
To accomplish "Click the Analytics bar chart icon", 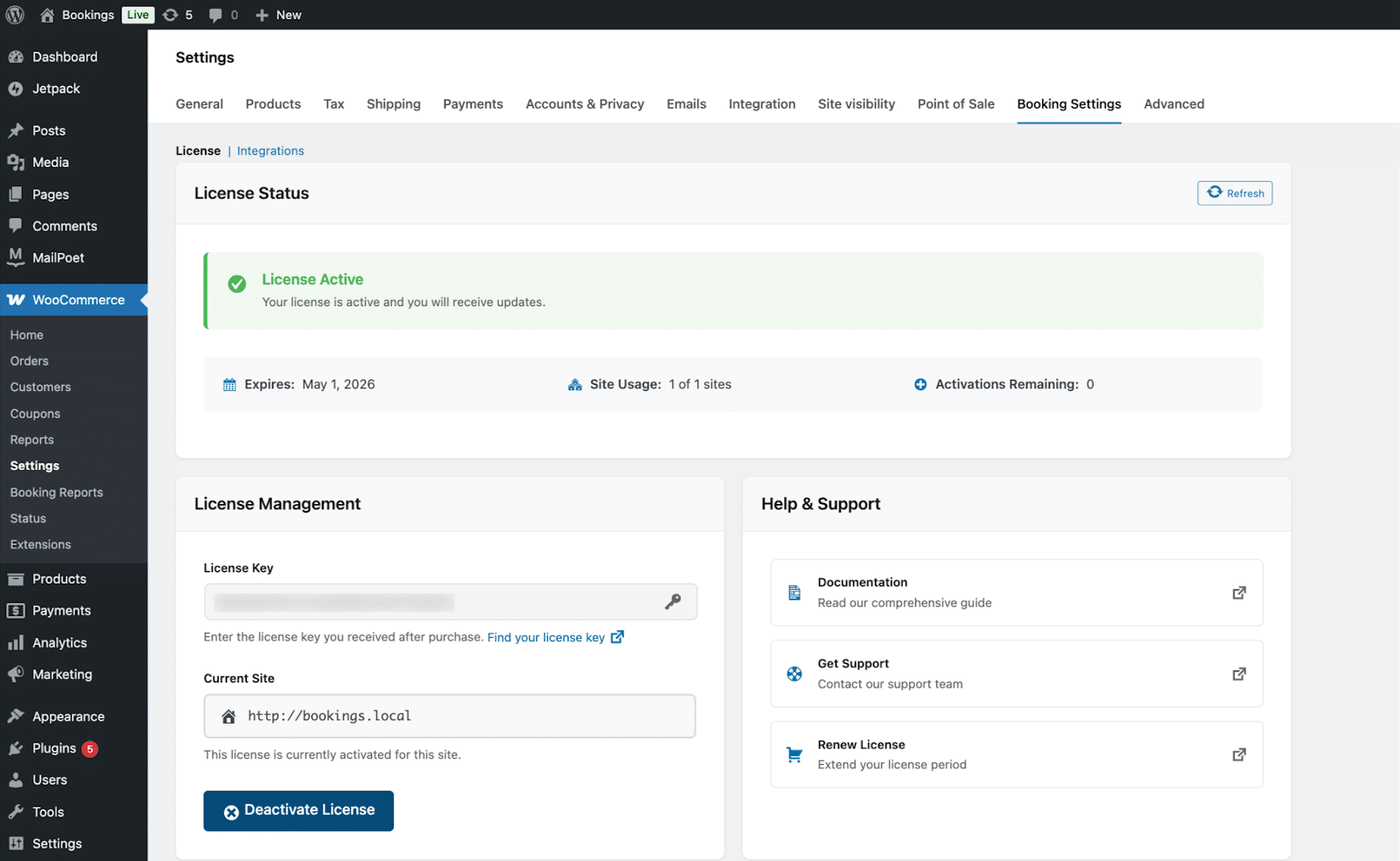I will click(16, 643).
